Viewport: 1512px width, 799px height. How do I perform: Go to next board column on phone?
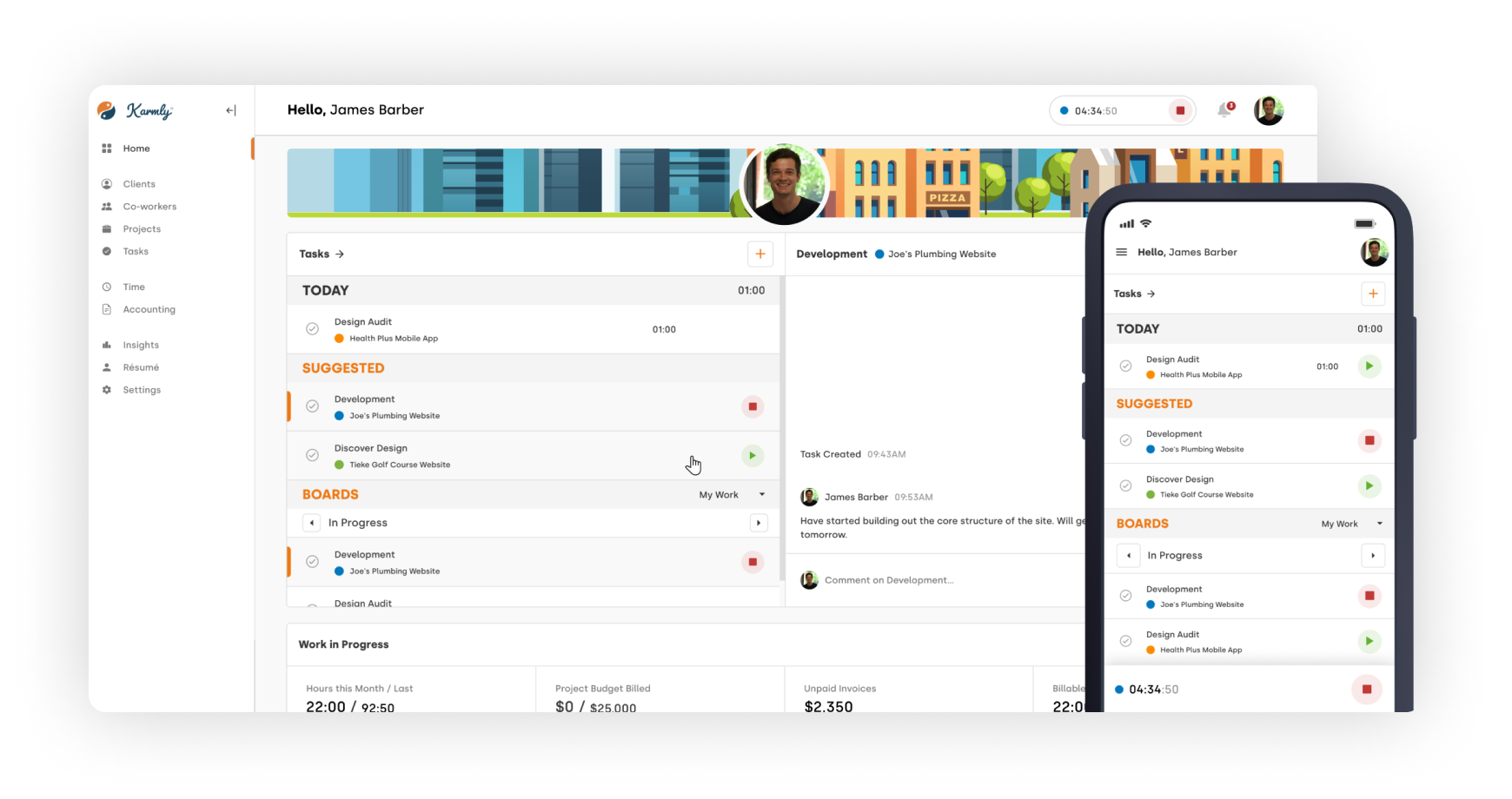click(1373, 556)
